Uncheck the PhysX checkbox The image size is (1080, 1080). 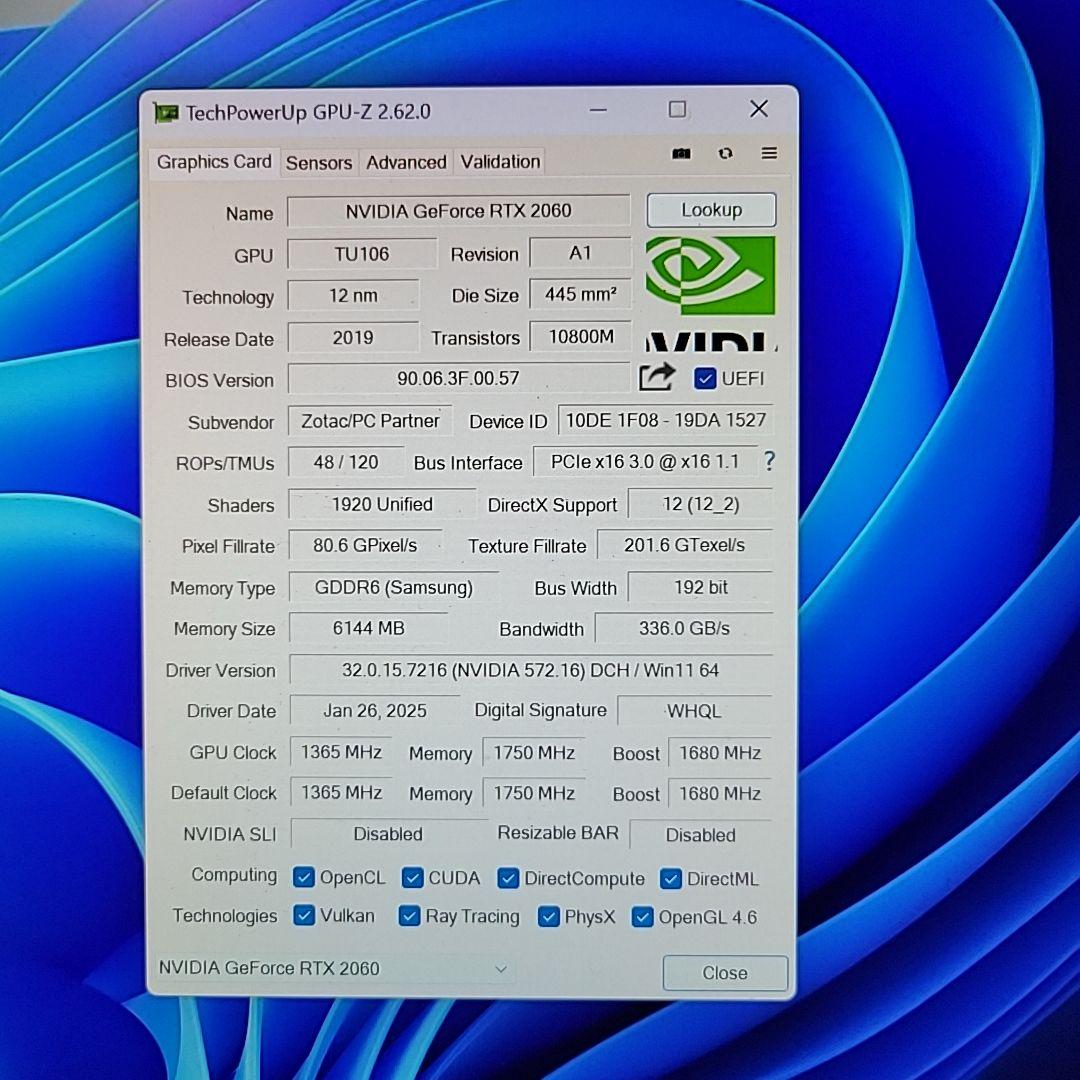549,916
